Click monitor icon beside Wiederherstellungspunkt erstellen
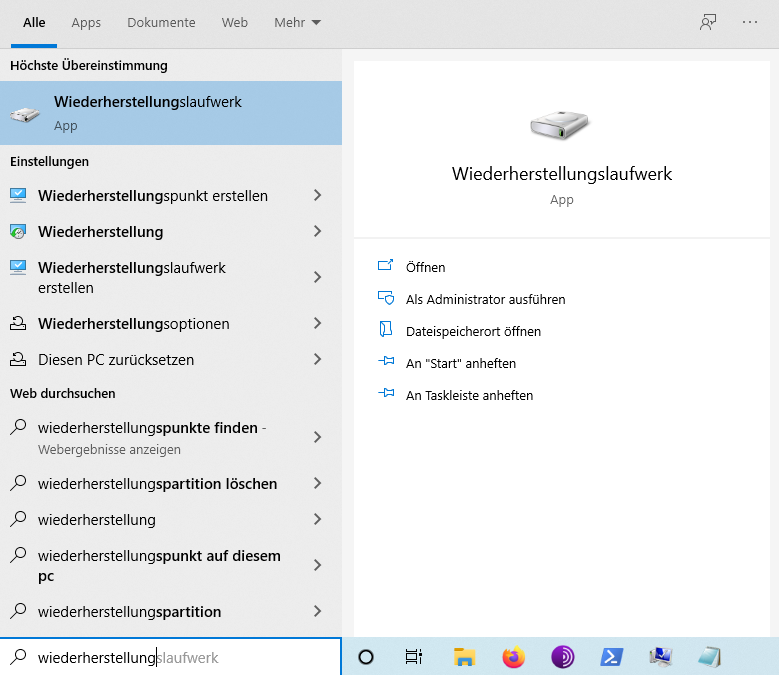The image size is (779, 675). point(18,195)
